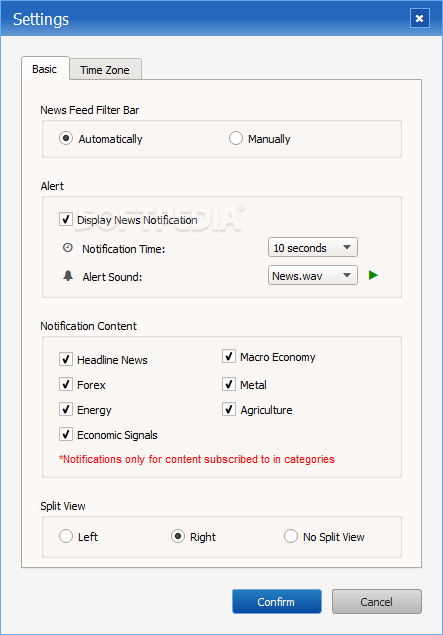The height and width of the screenshot is (635, 443).
Task: Play the alert sound preview
Action: click(373, 275)
